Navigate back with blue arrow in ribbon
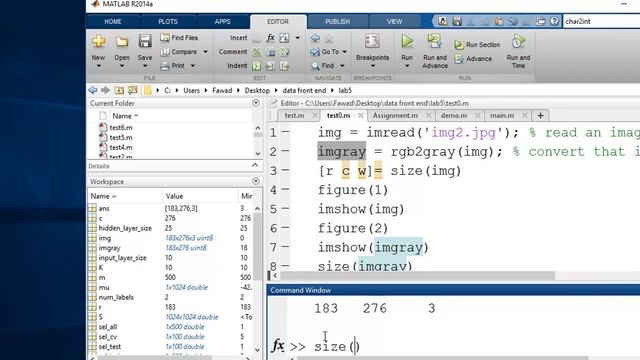Image resolution: width=640 pixels, height=360 pixels. tap(315, 38)
